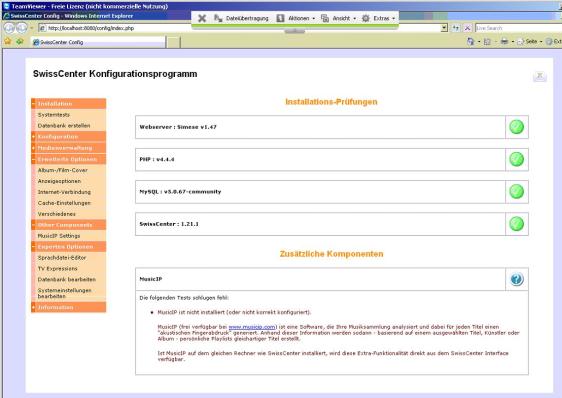Expand the Information menu section
Viewport: 562px width, 398px height.
coord(68,307)
